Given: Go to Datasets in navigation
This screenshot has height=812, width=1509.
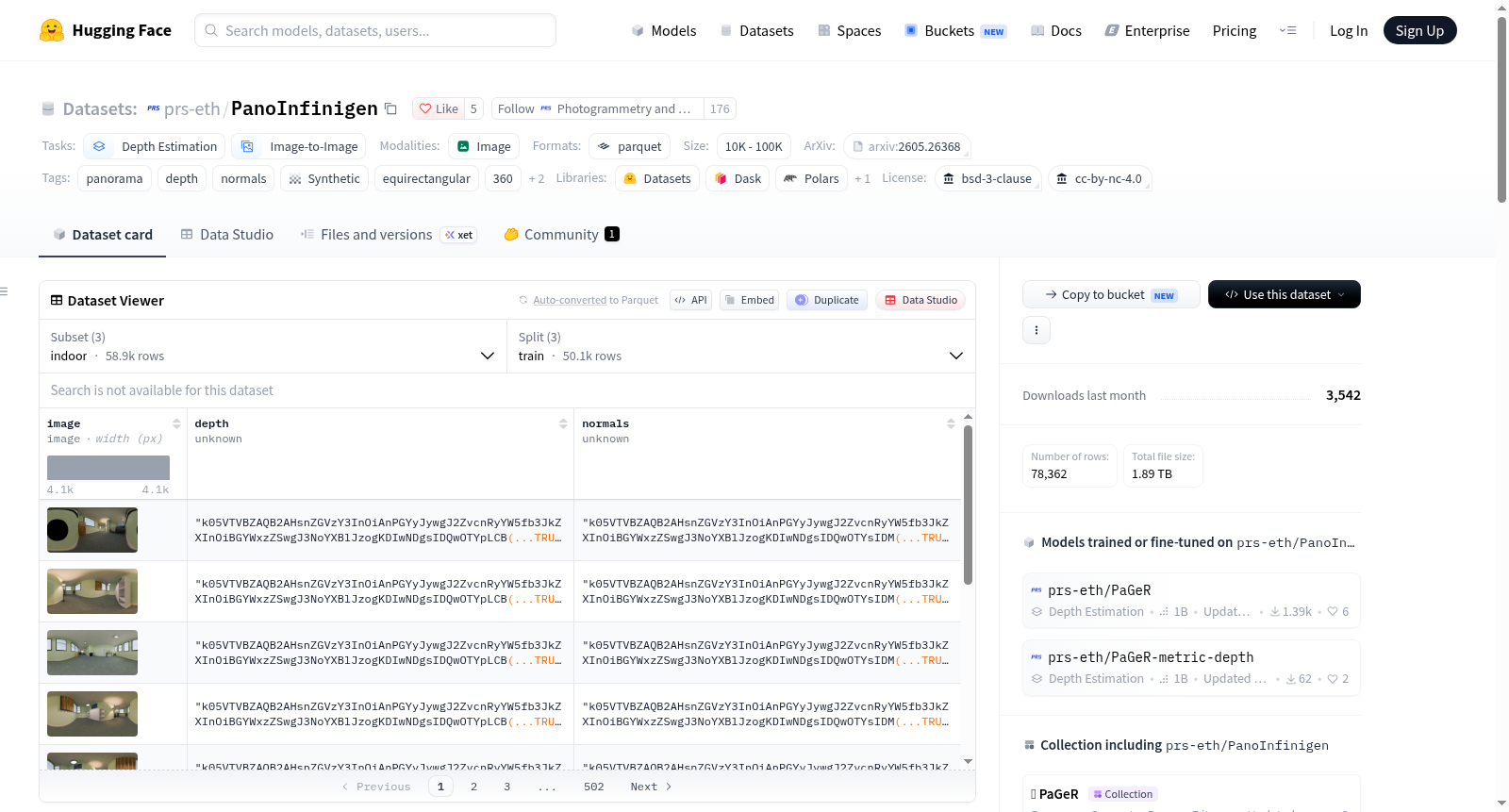Looking at the screenshot, I should click(x=757, y=30).
